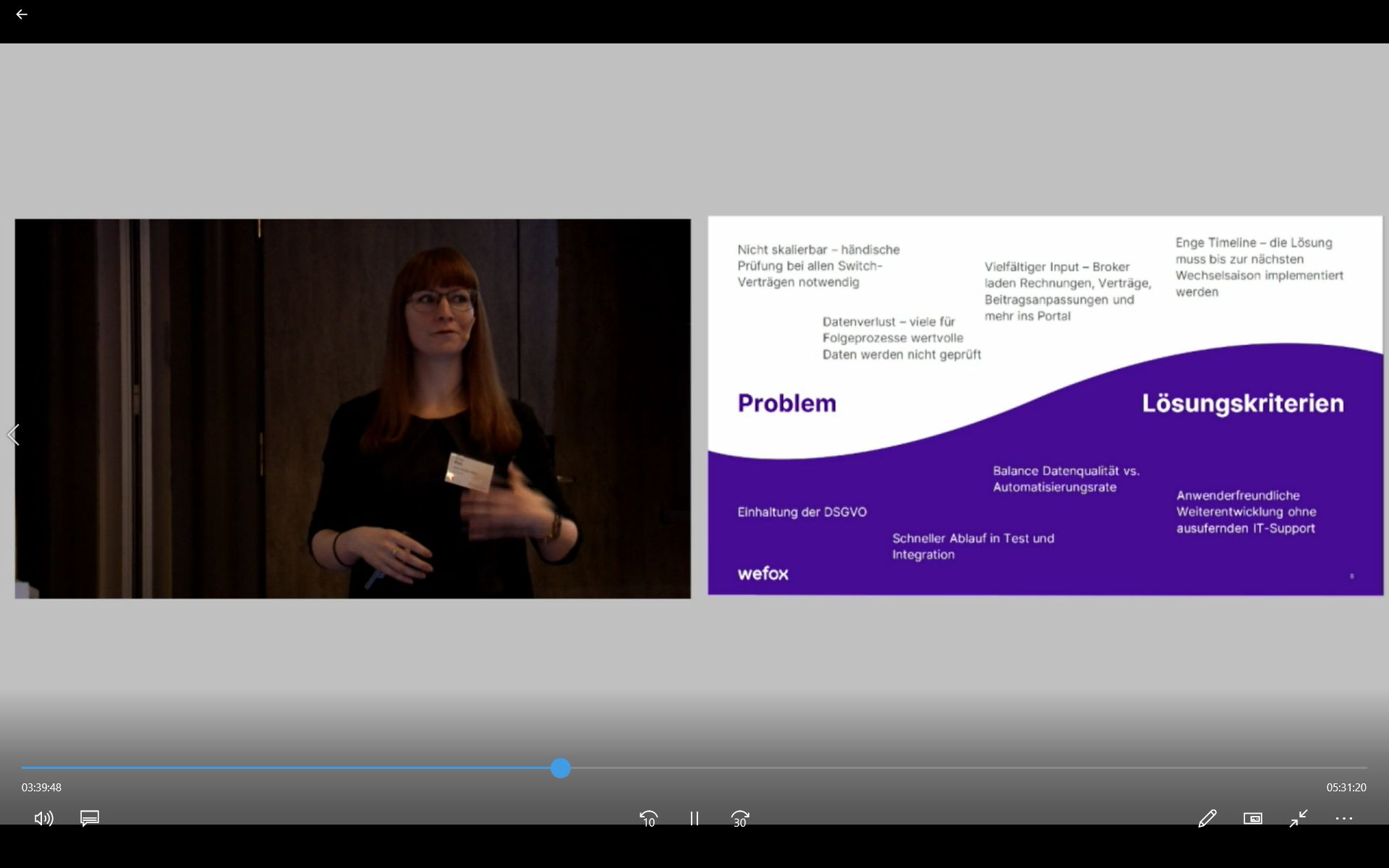Pause the video playback
The height and width of the screenshot is (868, 1389).
(x=694, y=818)
